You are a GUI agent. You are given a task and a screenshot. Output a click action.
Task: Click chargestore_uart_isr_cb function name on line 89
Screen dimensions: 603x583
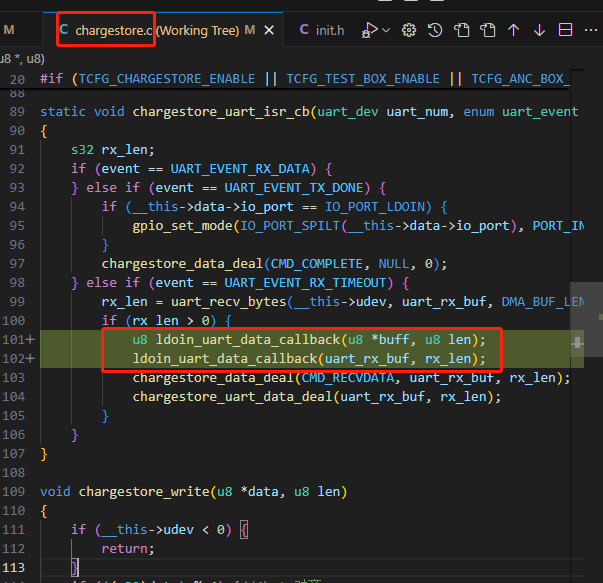(221, 112)
